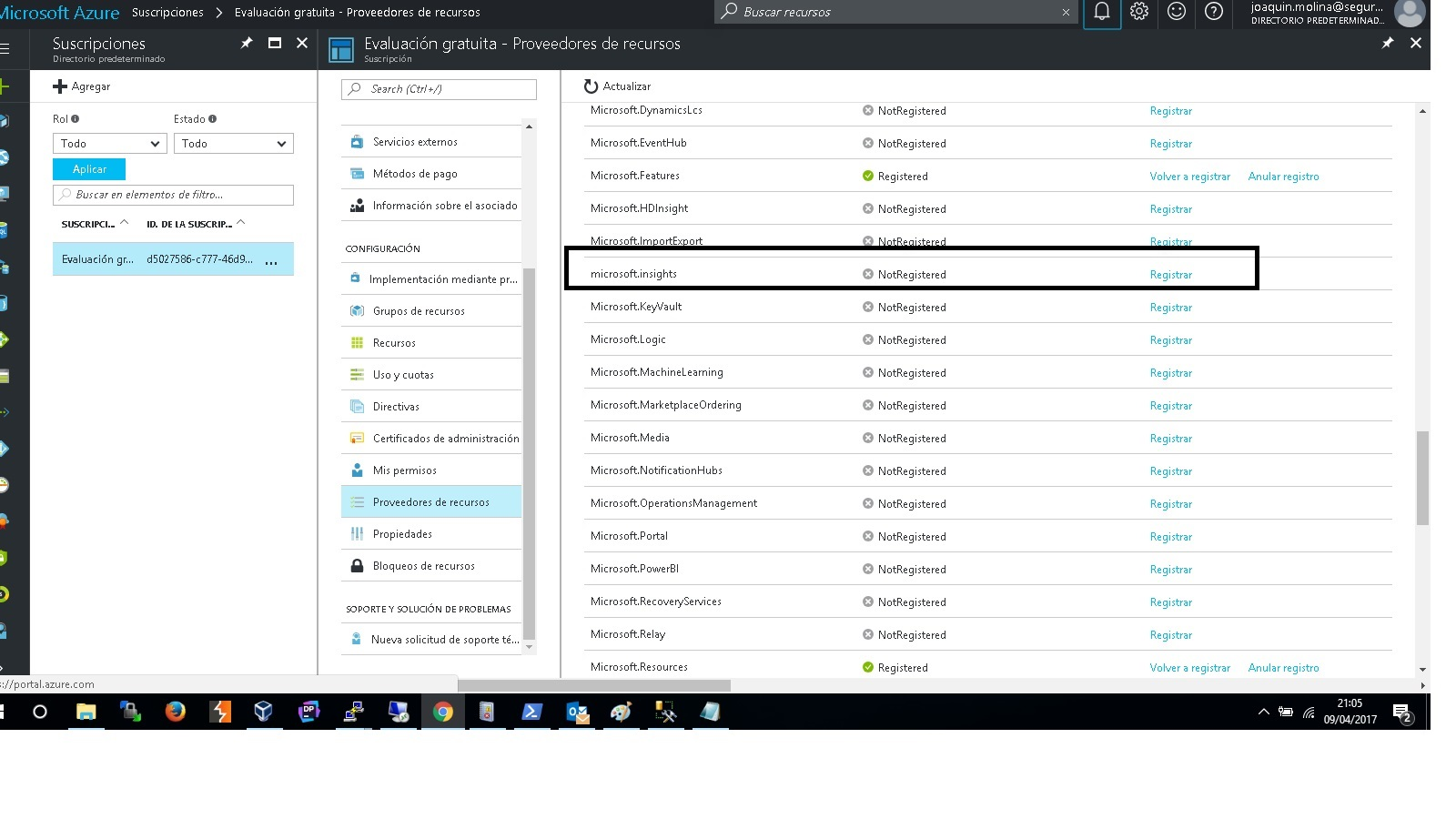
Task: Open Bloqueos de recursos menu item
Action: [423, 566]
